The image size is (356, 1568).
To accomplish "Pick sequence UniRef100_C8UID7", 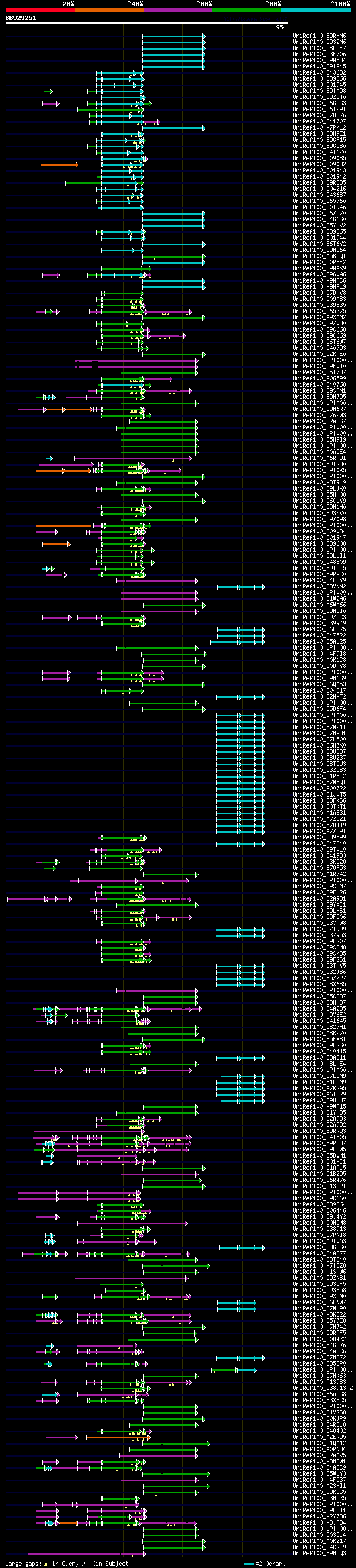I will point(319,752).
